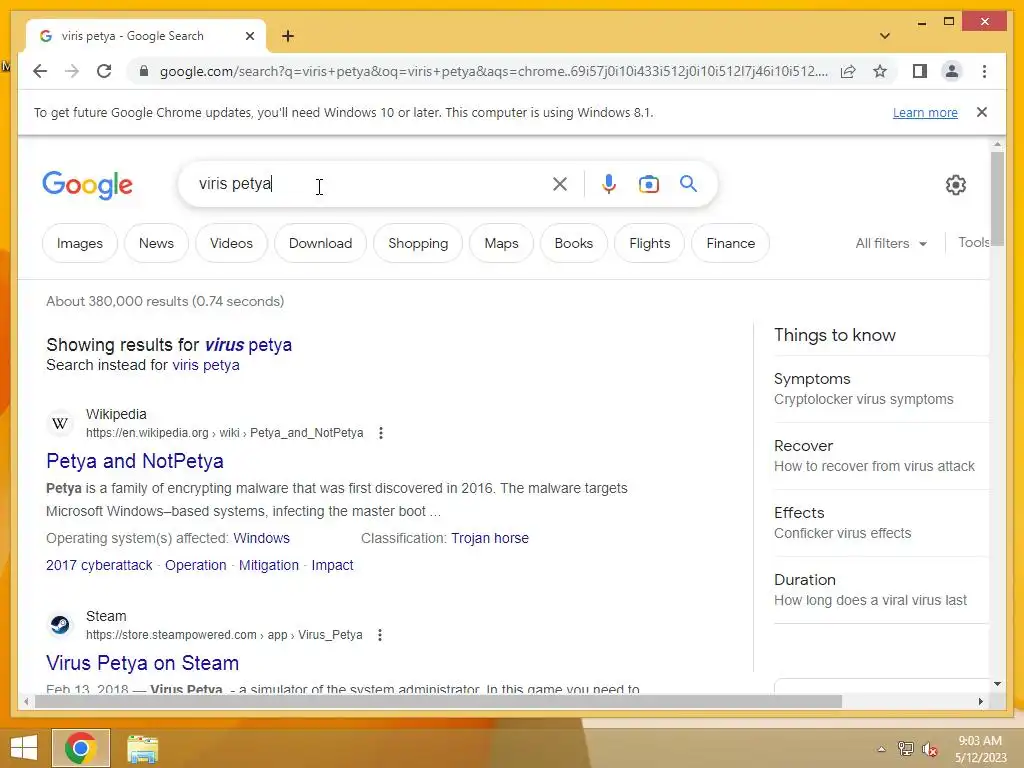Open Chrome three-dot menu
The width and height of the screenshot is (1024, 768).
click(984, 71)
